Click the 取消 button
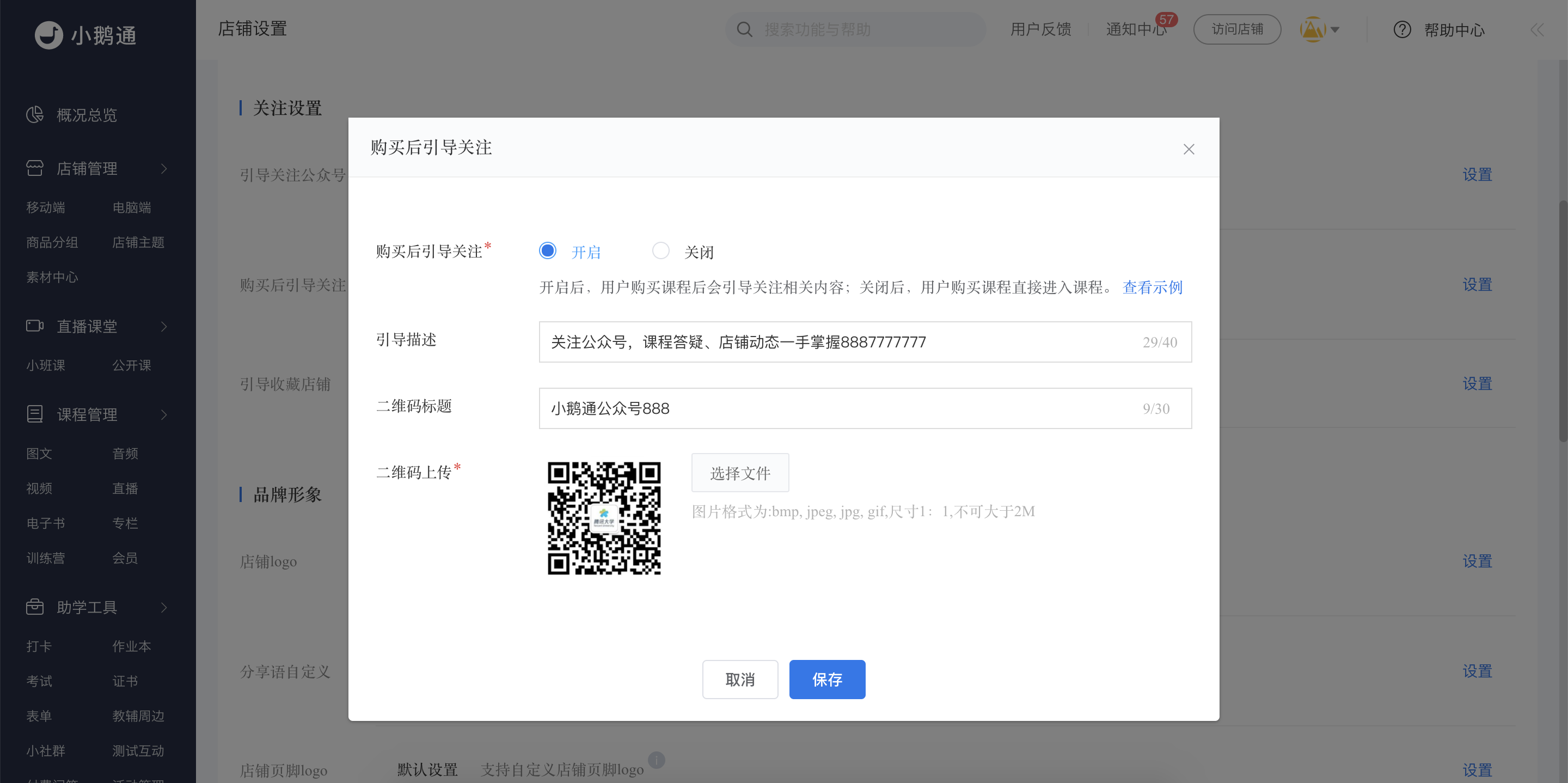This screenshot has height=783, width=1568. (x=739, y=679)
